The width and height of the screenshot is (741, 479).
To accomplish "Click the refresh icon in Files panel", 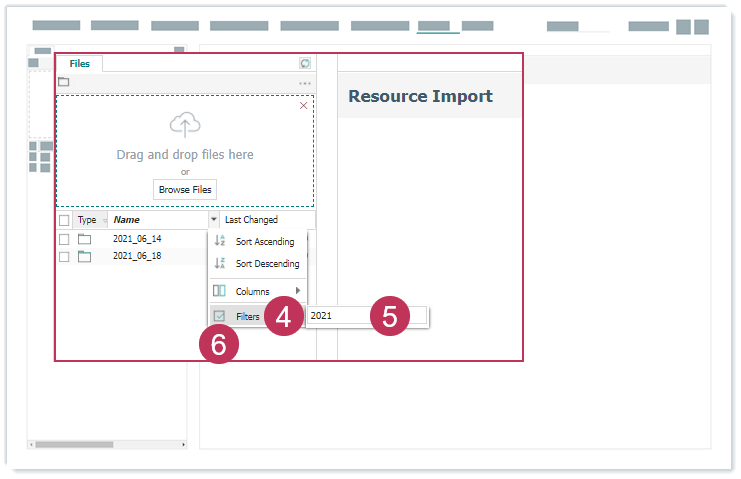I will 305,63.
